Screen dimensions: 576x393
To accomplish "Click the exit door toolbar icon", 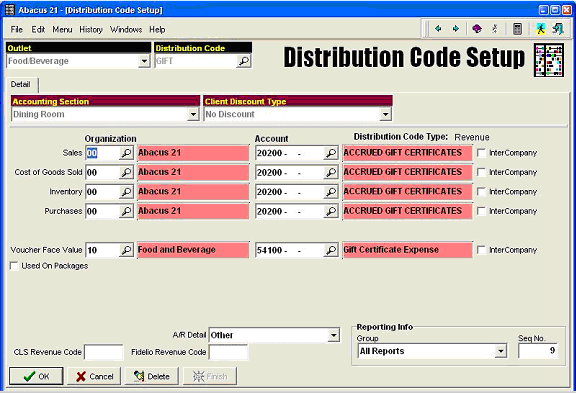I will [558, 29].
